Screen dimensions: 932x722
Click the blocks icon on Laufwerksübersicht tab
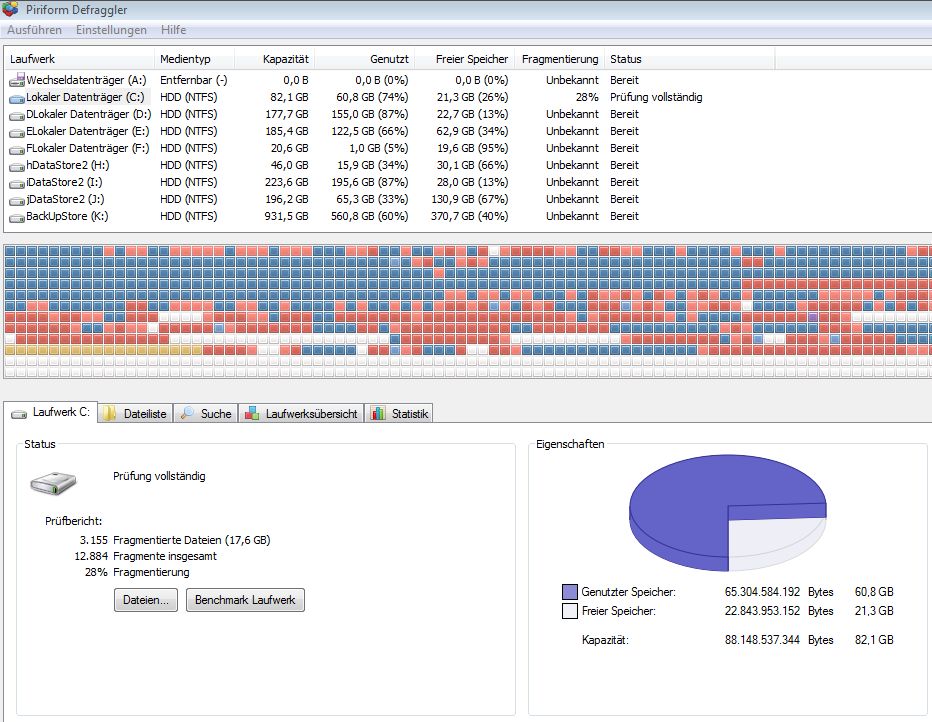point(252,413)
